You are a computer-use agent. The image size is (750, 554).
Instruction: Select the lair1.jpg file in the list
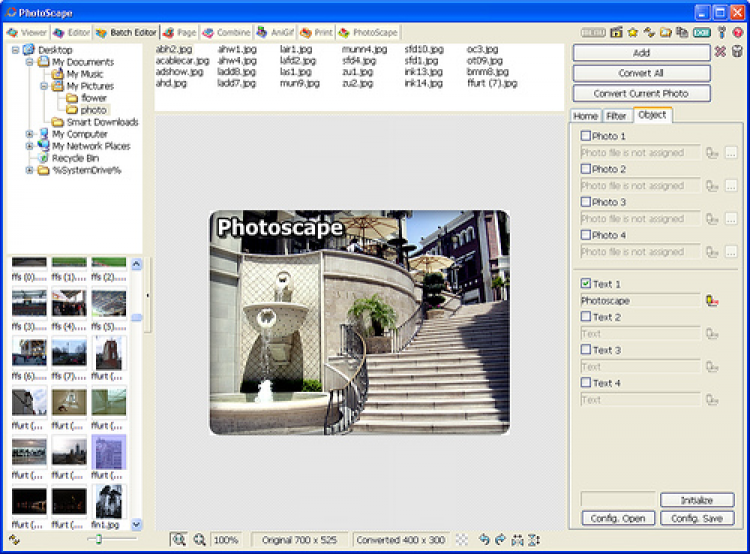coord(296,48)
